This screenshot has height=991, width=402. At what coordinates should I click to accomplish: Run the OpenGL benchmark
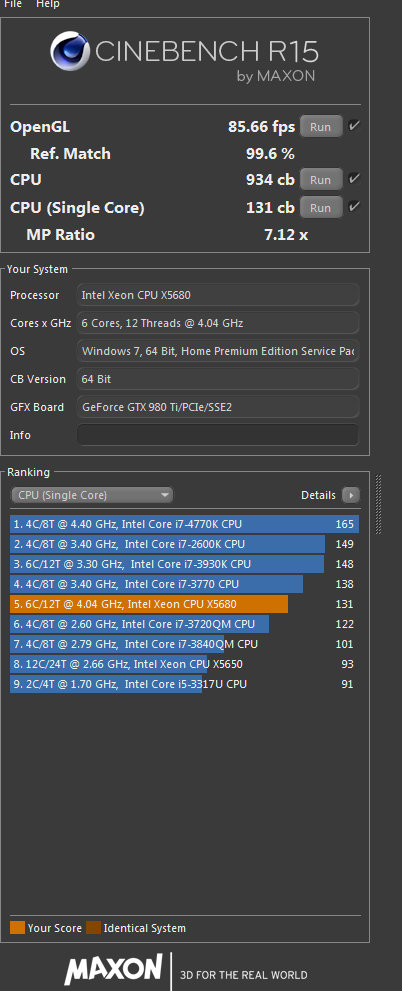pos(320,126)
